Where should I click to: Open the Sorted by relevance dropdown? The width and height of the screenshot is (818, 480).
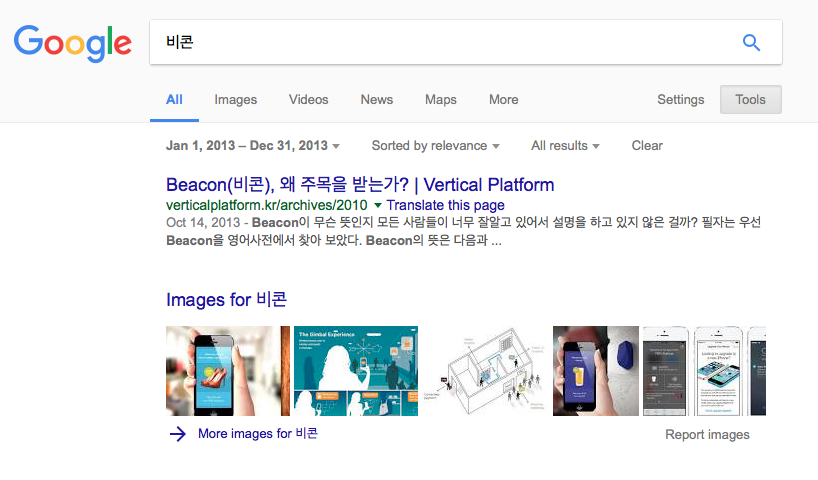coord(436,146)
